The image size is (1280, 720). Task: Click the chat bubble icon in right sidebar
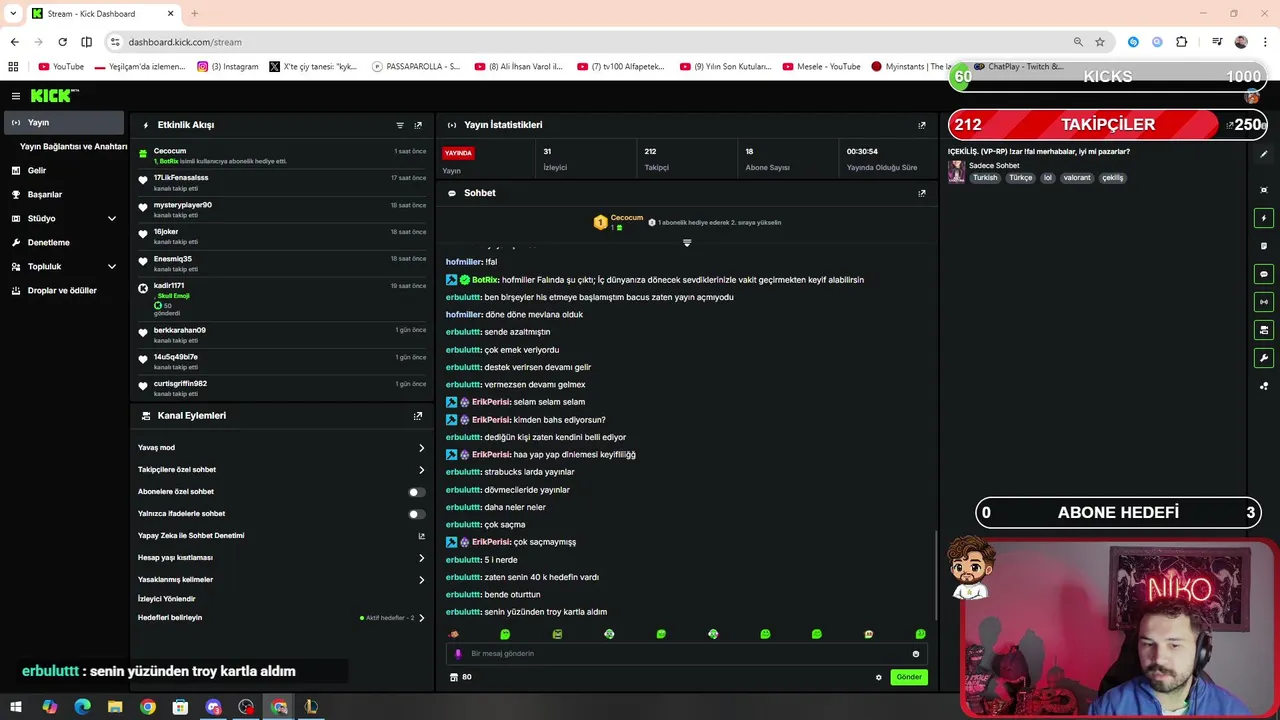(x=1264, y=274)
